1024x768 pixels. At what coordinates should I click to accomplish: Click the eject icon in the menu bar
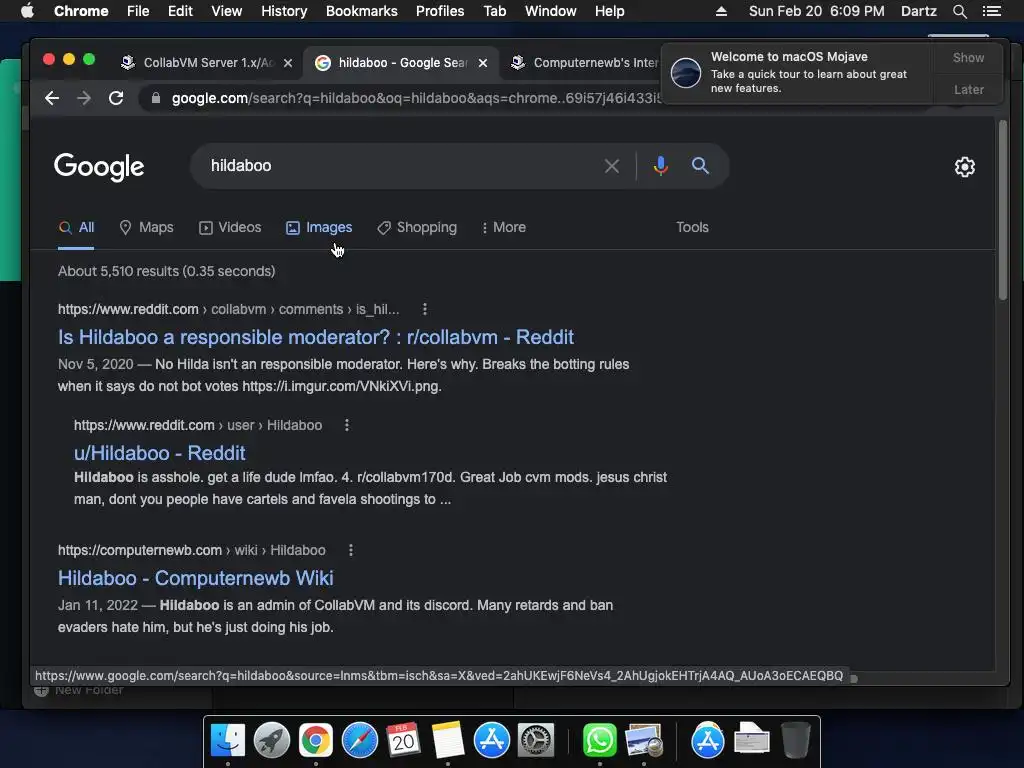tap(721, 11)
